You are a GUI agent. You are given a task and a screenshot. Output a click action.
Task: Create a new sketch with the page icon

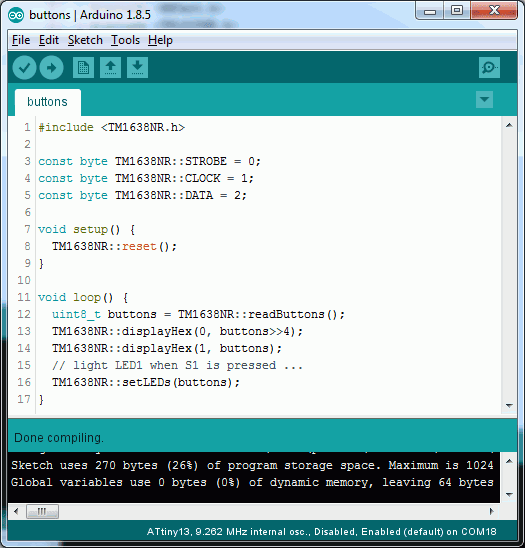(x=83, y=67)
